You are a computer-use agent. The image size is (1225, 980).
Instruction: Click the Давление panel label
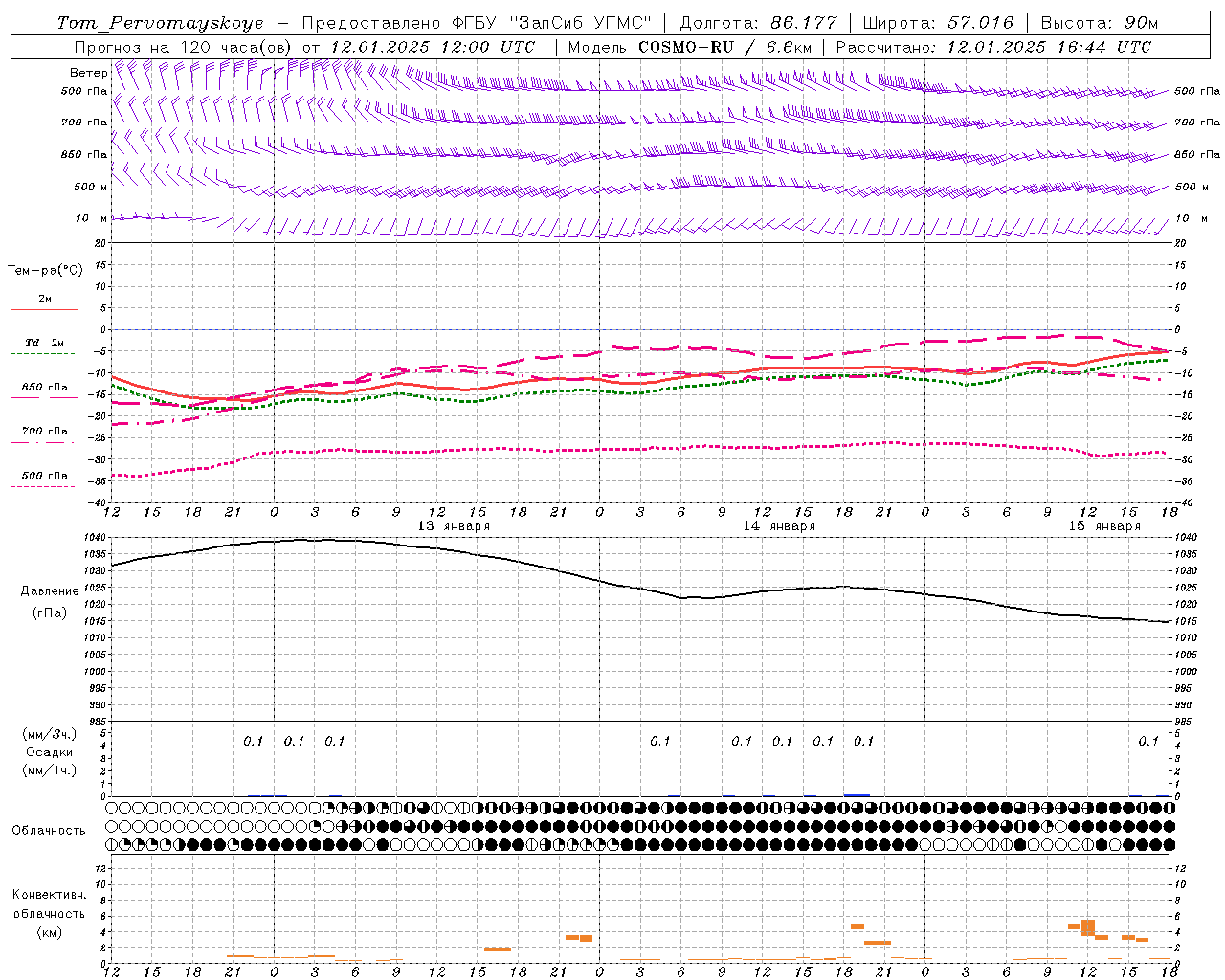49,591
